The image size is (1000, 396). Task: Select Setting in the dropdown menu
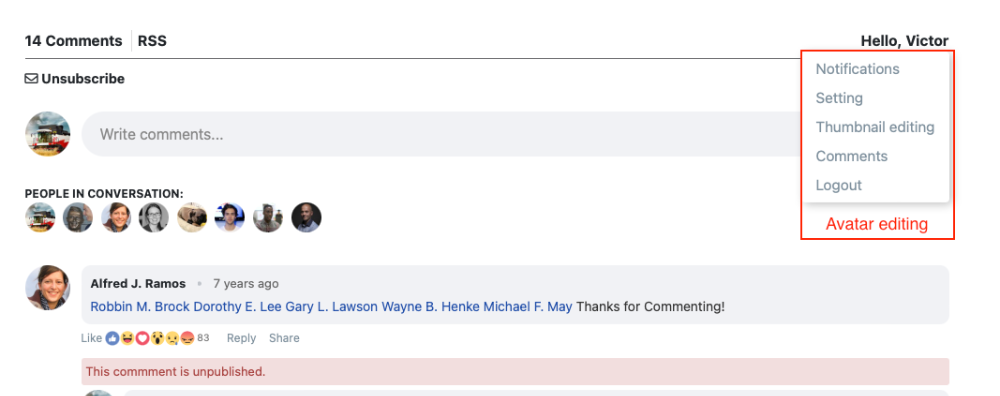coord(839,98)
